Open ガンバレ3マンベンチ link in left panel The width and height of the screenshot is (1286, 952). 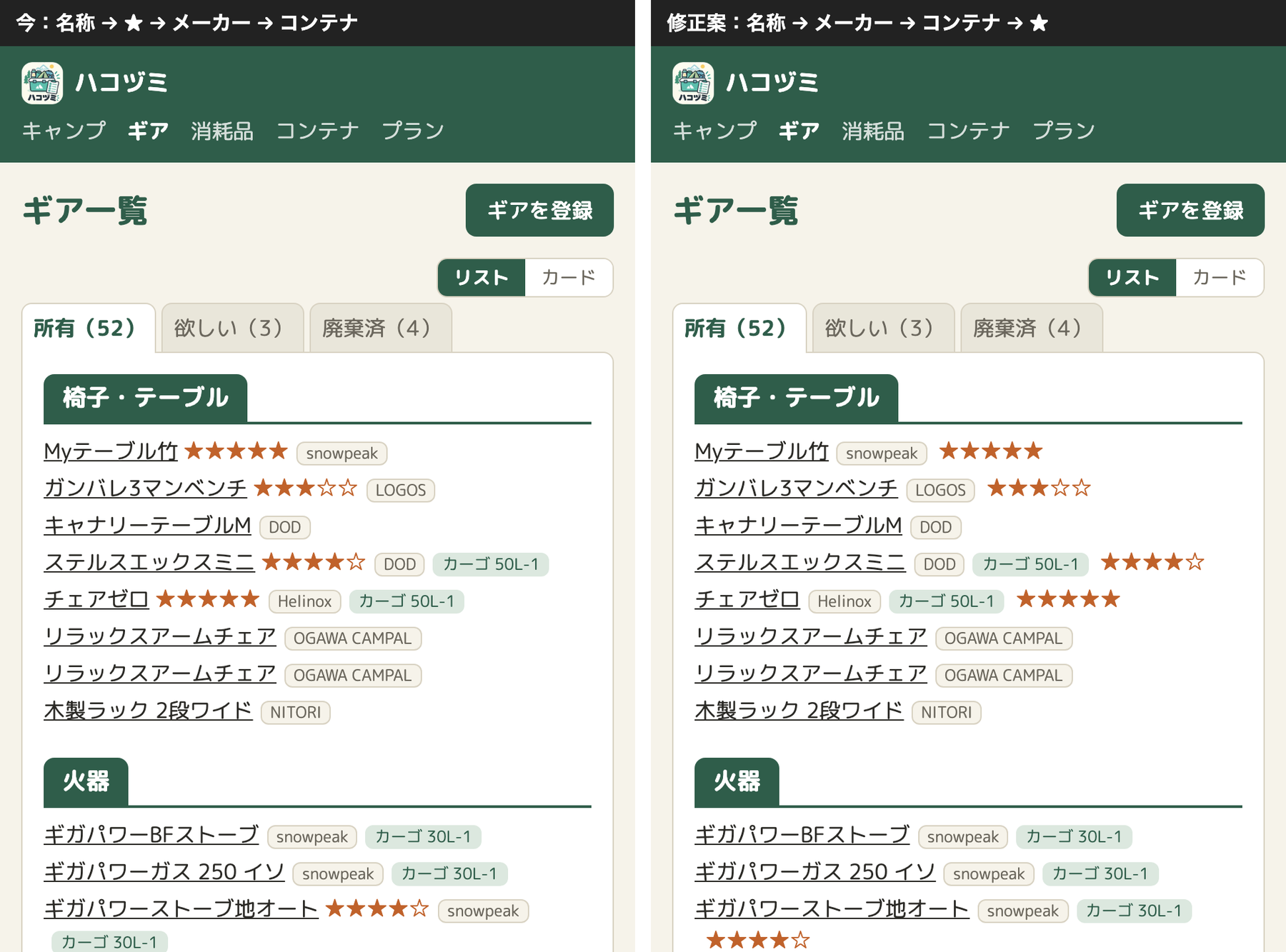point(145,488)
